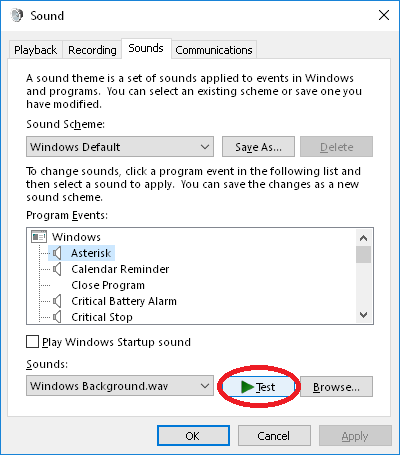Open the Sound Scheme dropdown
This screenshot has height=455, width=400.
point(120,147)
